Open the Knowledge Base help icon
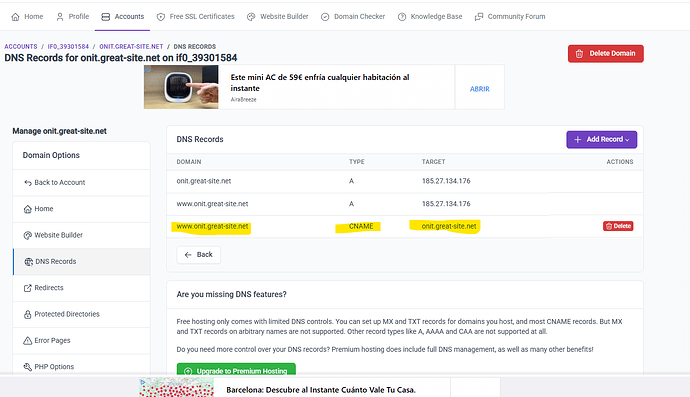This screenshot has width=690, height=397. pos(402,17)
